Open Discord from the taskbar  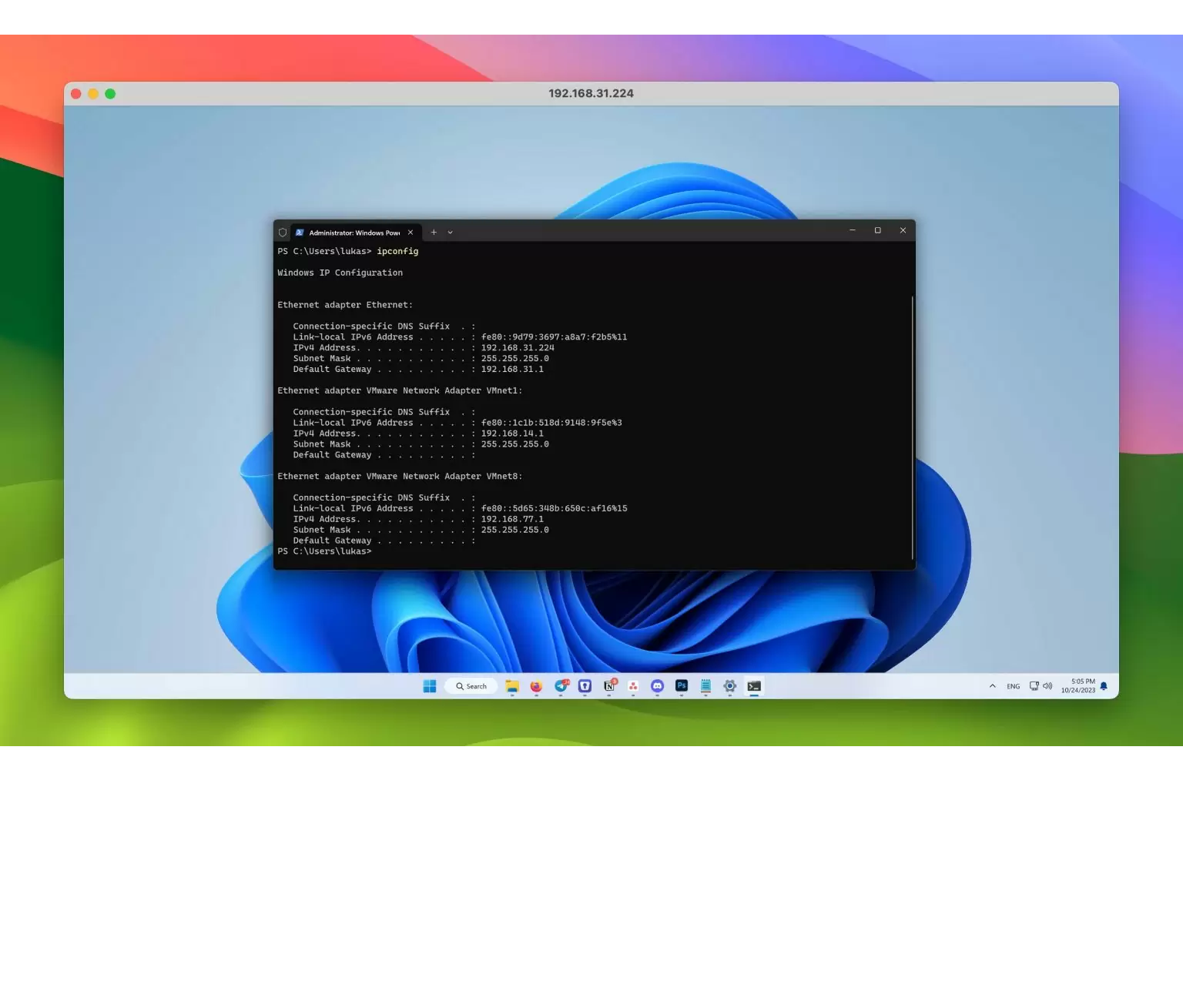(x=657, y=686)
